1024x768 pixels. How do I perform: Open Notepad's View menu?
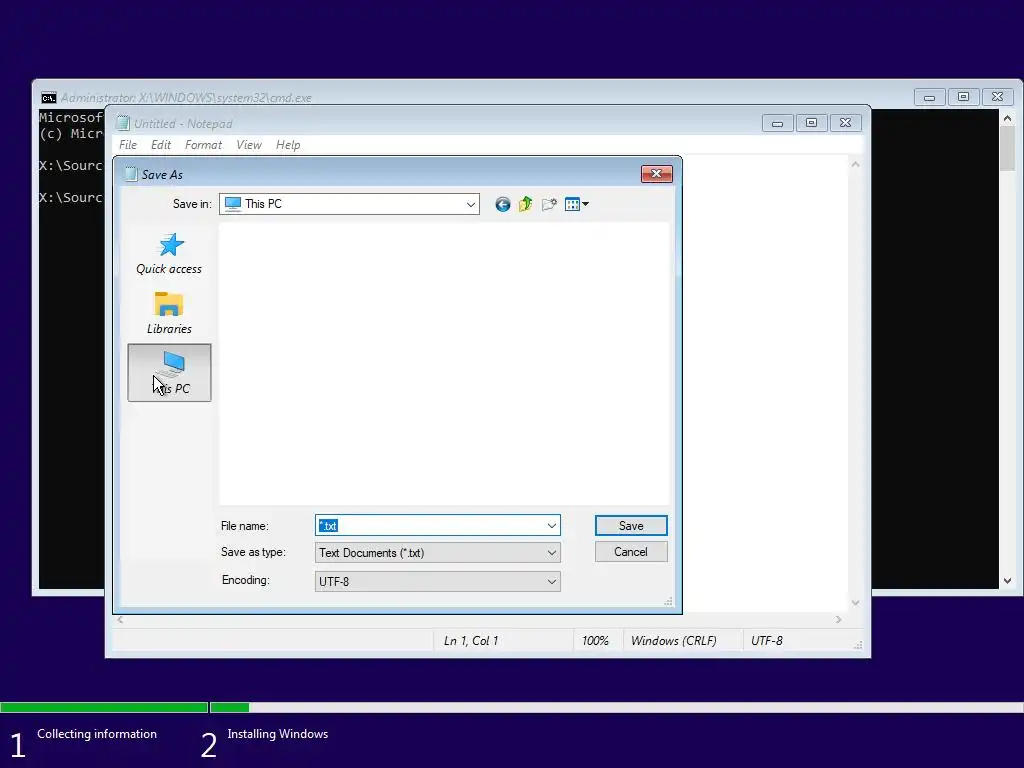[249, 145]
